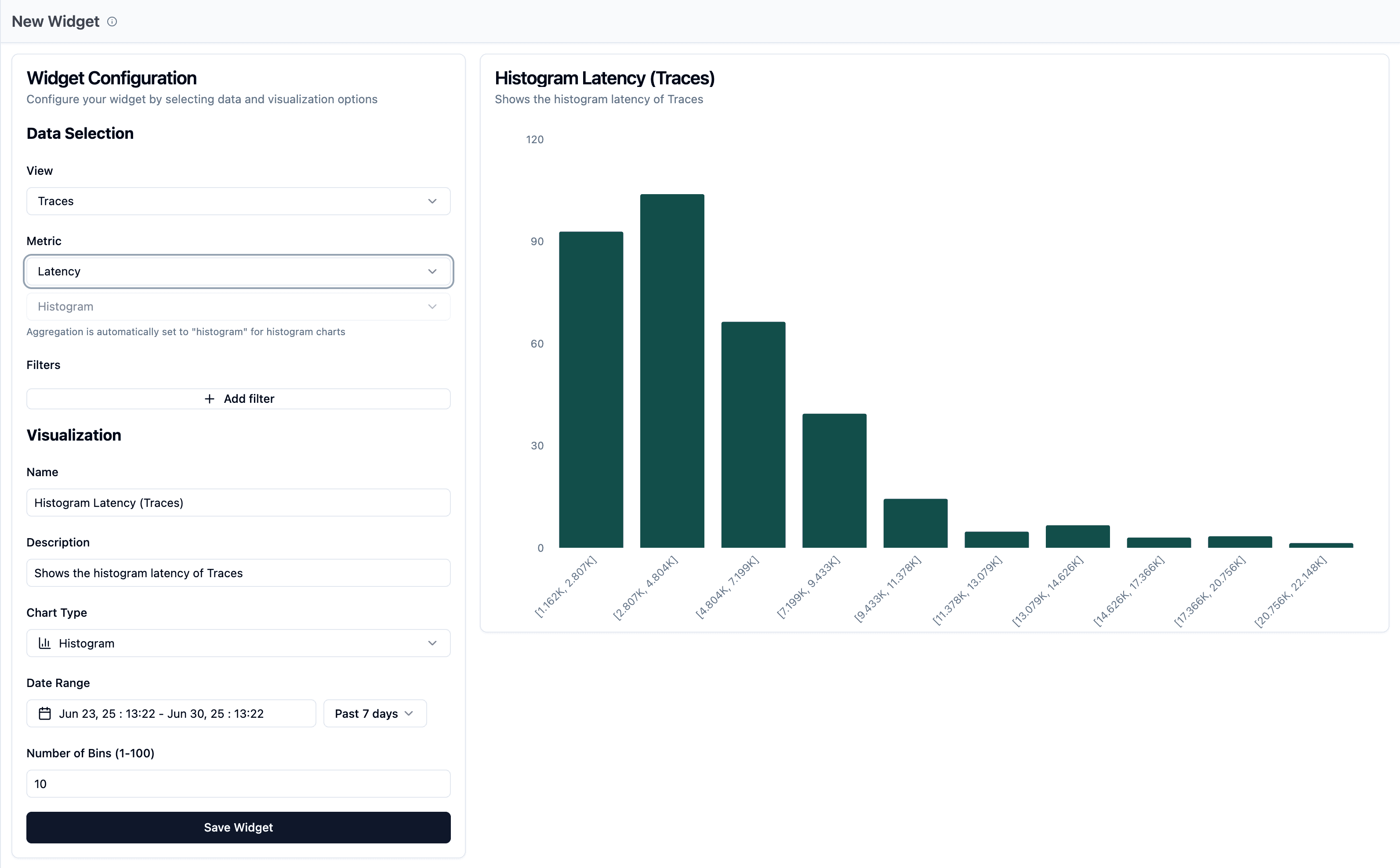Click the disabled Histogram aggregation chevron
This screenshot has width=1400, height=868.
[433, 307]
